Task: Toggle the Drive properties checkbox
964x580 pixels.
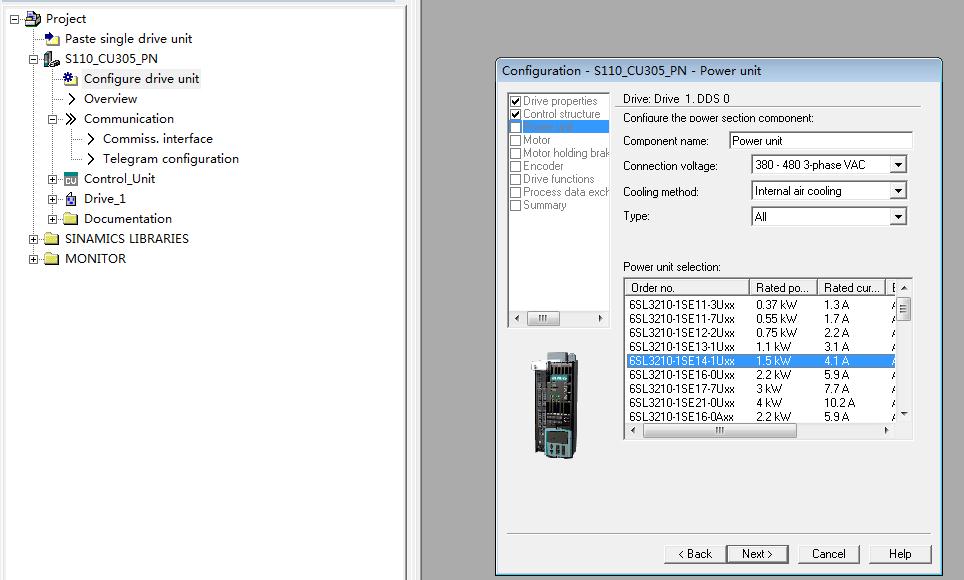Action: point(516,101)
